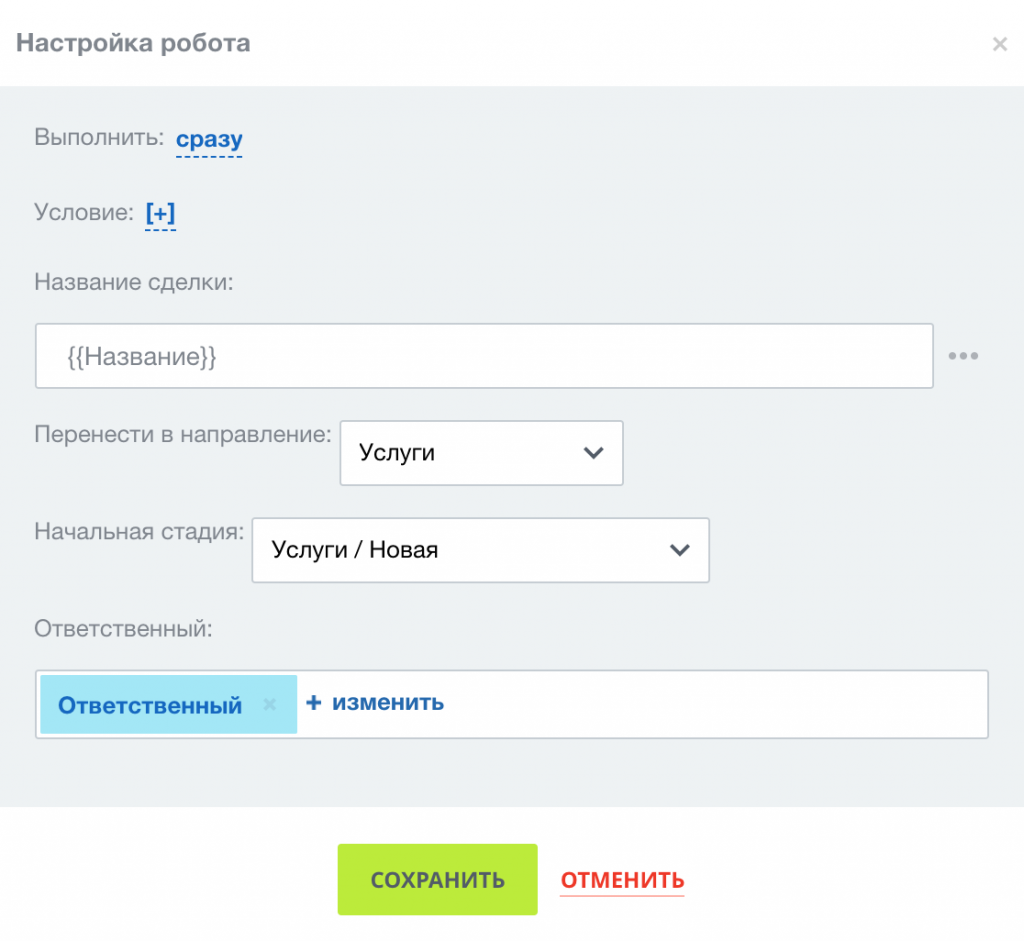
Task: Click the dialog close cross
Action: (x=999, y=43)
